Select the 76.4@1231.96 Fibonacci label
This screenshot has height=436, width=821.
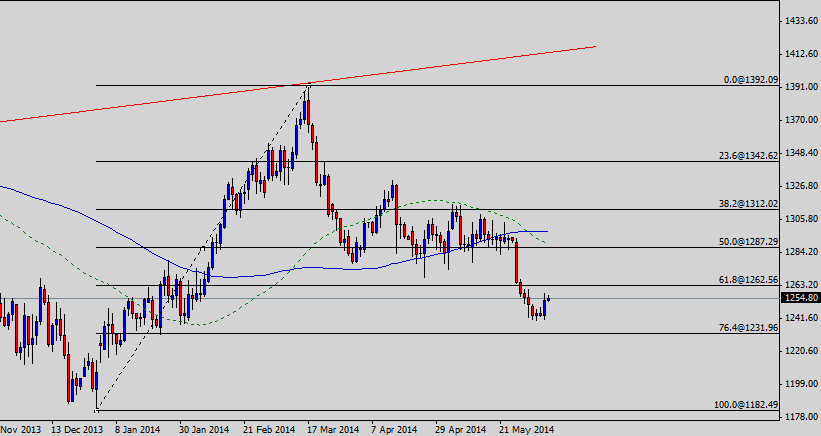(x=748, y=327)
